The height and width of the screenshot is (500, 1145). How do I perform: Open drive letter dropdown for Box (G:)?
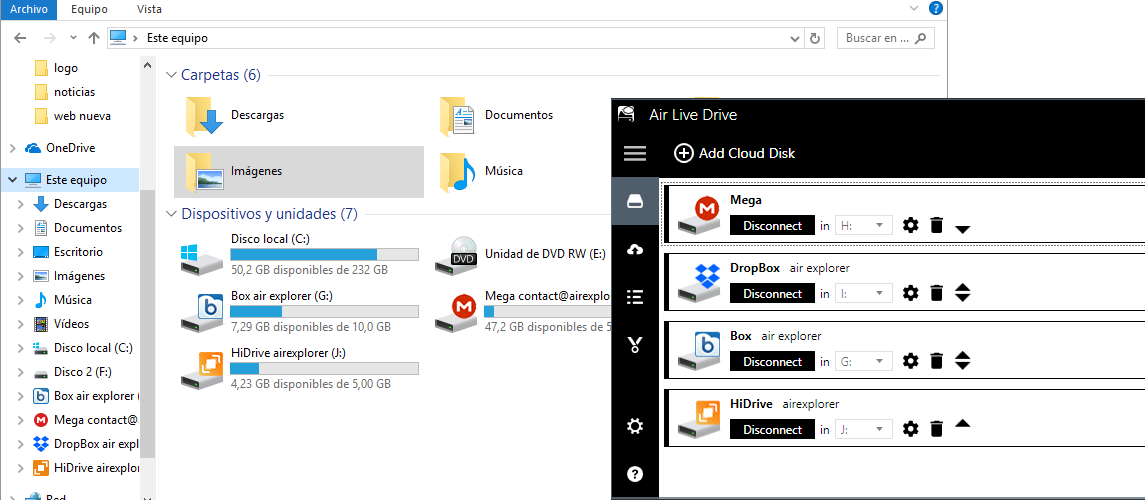pyautogui.click(x=864, y=361)
